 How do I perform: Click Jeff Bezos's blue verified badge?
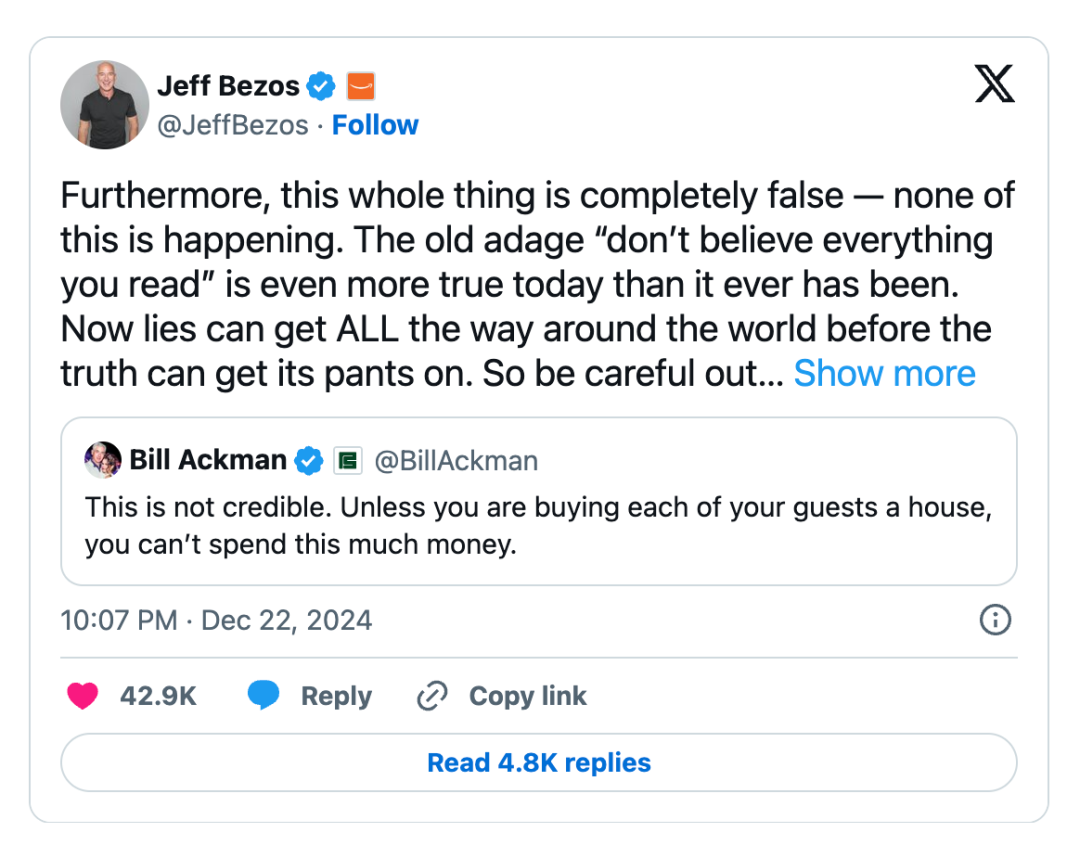pyautogui.click(x=320, y=86)
